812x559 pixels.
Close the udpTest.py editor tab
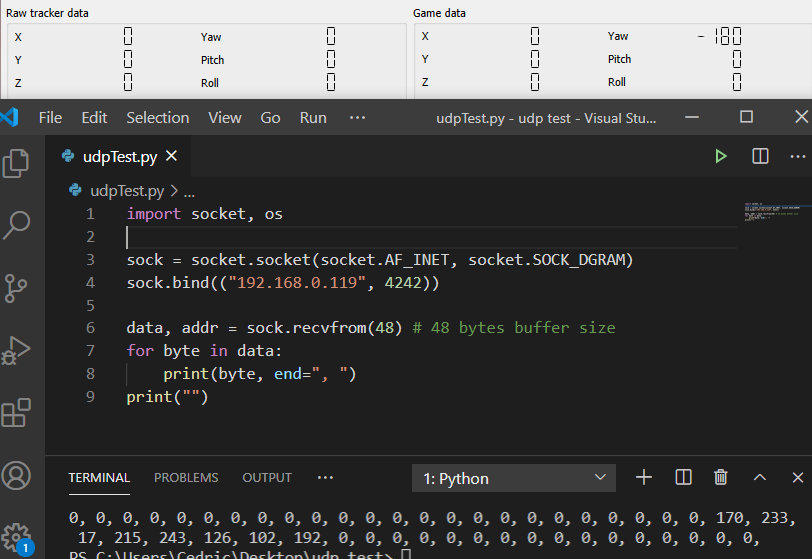pyautogui.click(x=171, y=156)
